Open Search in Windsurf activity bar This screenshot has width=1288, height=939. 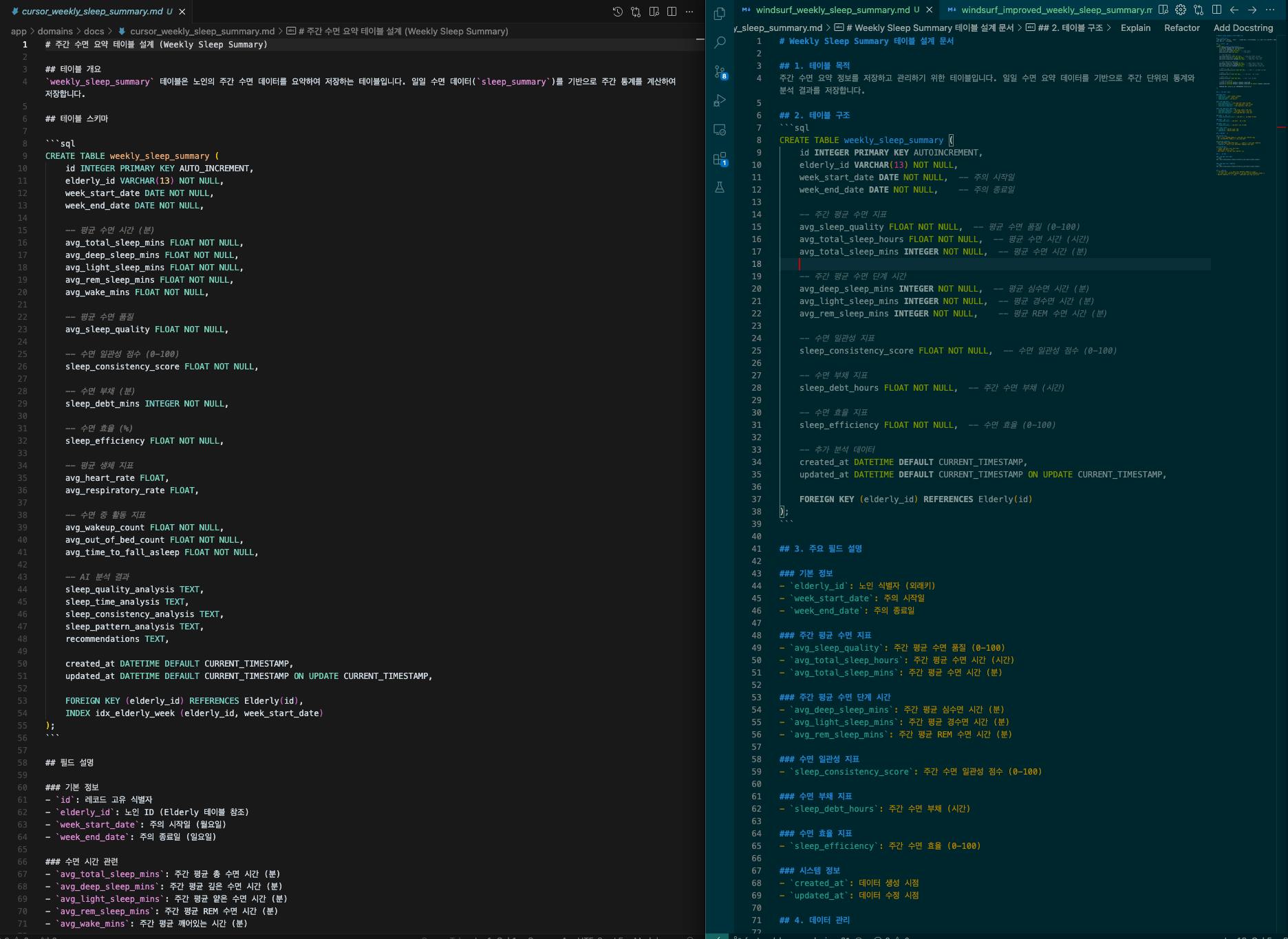pos(720,43)
